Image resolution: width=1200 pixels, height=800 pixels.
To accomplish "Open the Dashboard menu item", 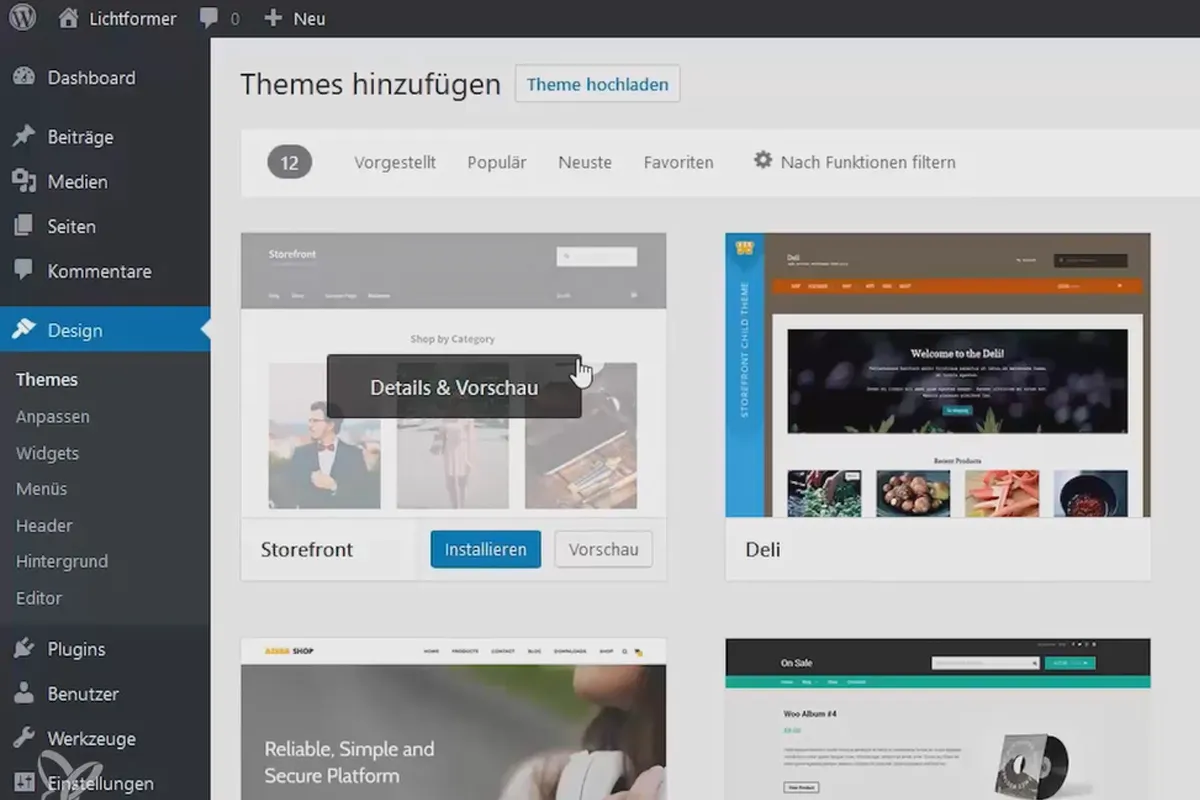I will click(91, 78).
